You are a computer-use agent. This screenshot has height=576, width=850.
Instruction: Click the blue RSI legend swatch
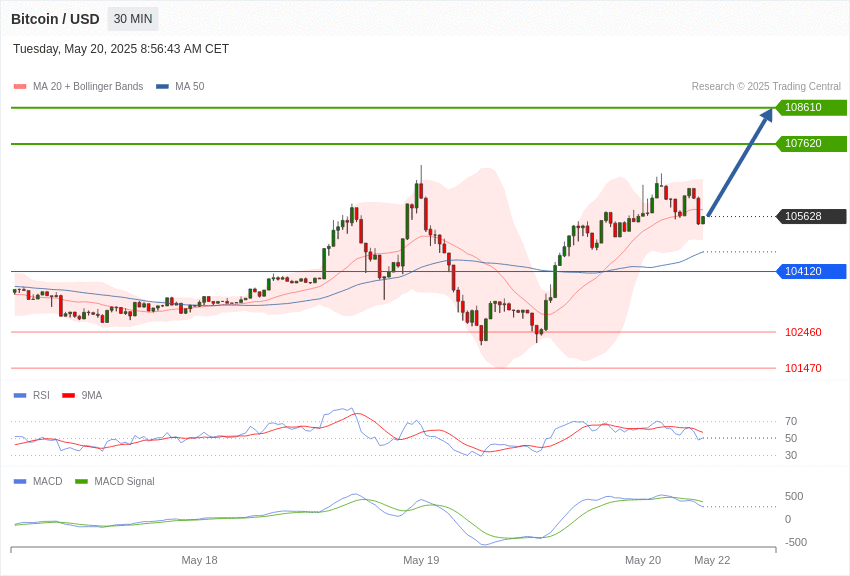[x=20, y=396]
